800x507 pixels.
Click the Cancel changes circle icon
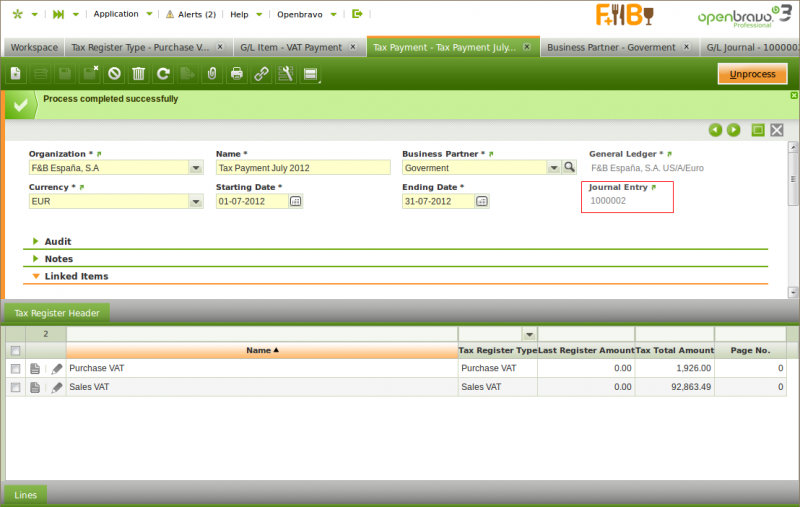(114, 74)
